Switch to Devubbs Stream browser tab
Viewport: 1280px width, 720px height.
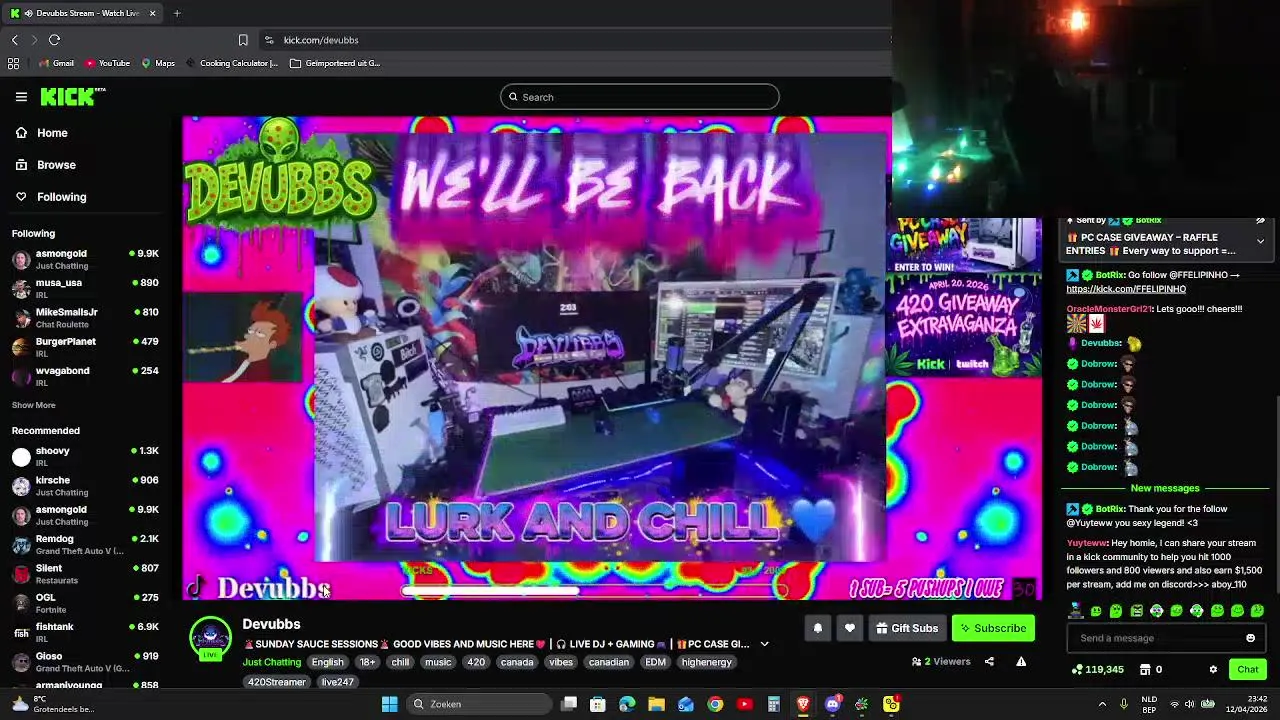[82, 13]
